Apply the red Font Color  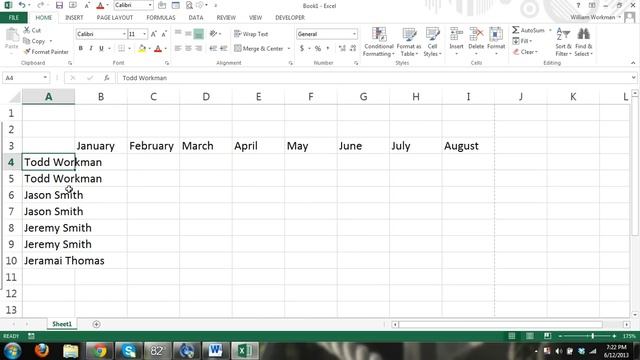pyautogui.click(x=158, y=49)
